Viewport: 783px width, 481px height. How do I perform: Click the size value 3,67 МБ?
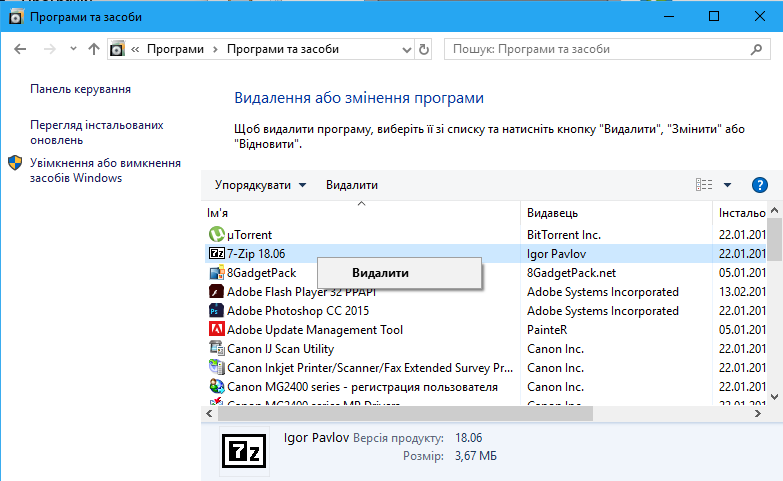point(476,456)
